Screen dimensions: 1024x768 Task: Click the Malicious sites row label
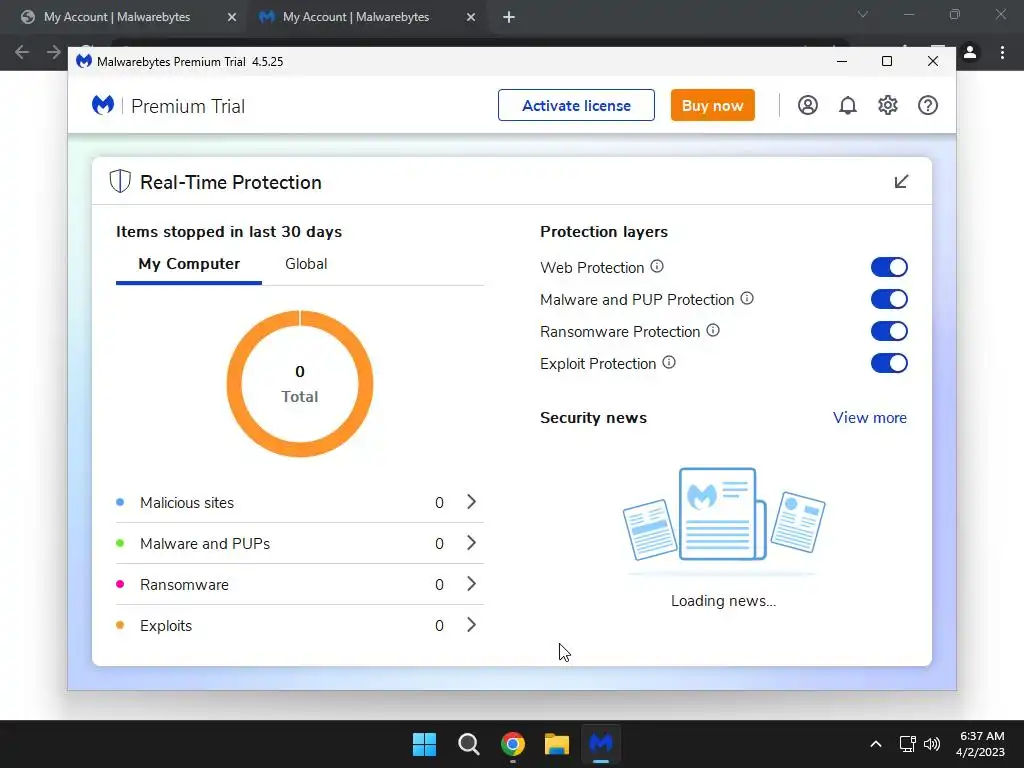pos(187,502)
